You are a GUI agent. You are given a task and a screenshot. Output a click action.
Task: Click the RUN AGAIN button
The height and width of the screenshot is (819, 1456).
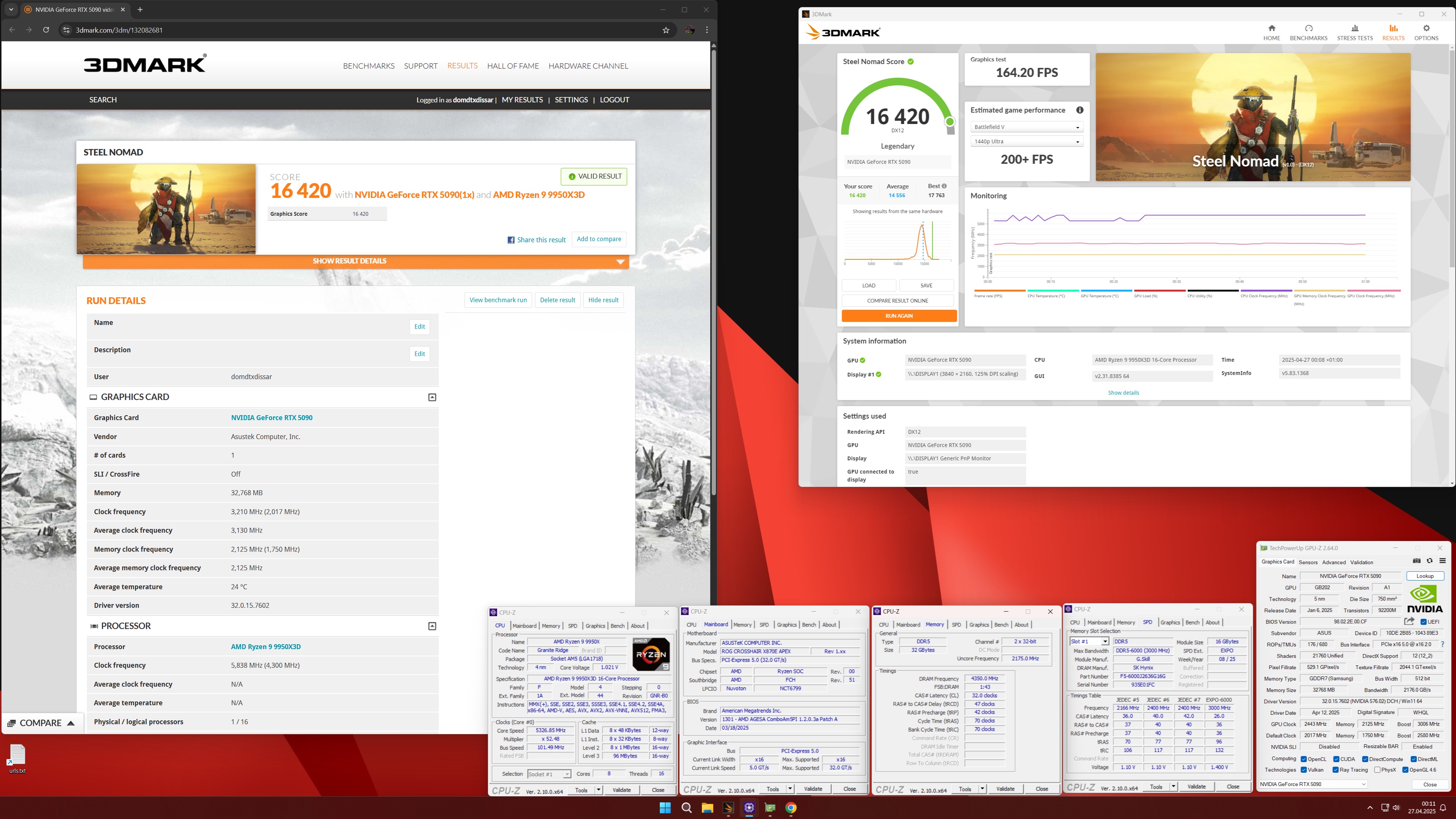pyautogui.click(x=899, y=316)
